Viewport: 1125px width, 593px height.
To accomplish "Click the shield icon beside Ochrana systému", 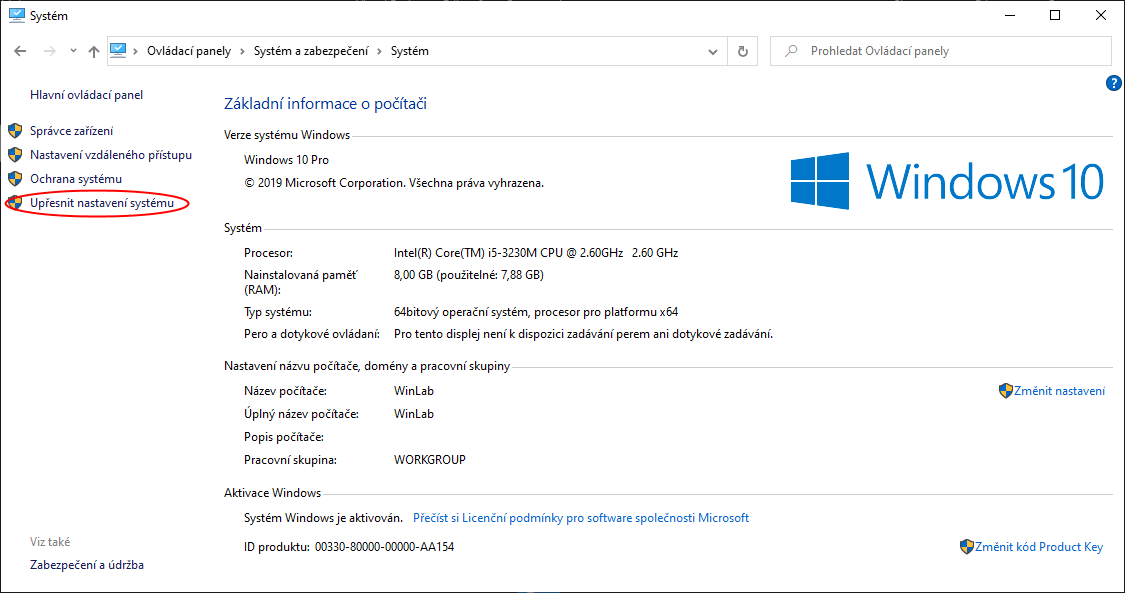I will [x=15, y=179].
